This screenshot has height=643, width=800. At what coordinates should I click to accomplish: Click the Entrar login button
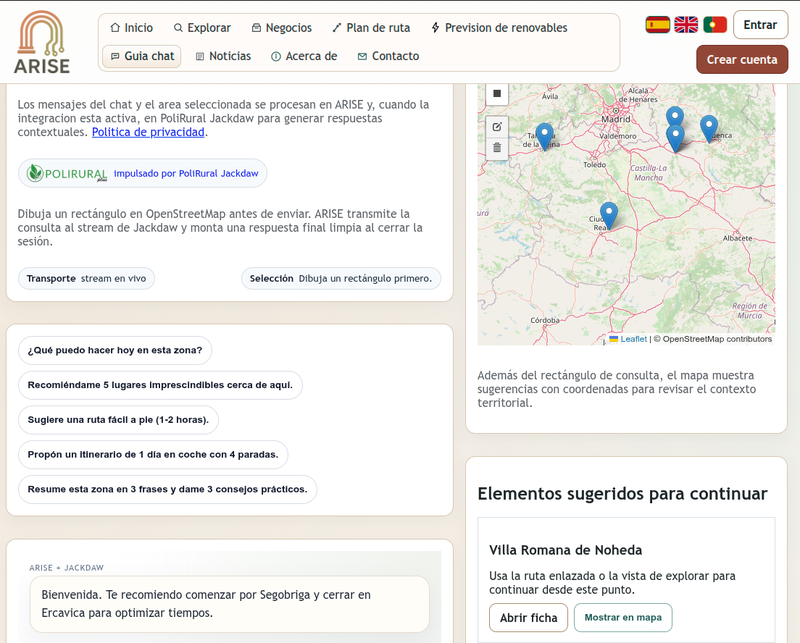(760, 25)
